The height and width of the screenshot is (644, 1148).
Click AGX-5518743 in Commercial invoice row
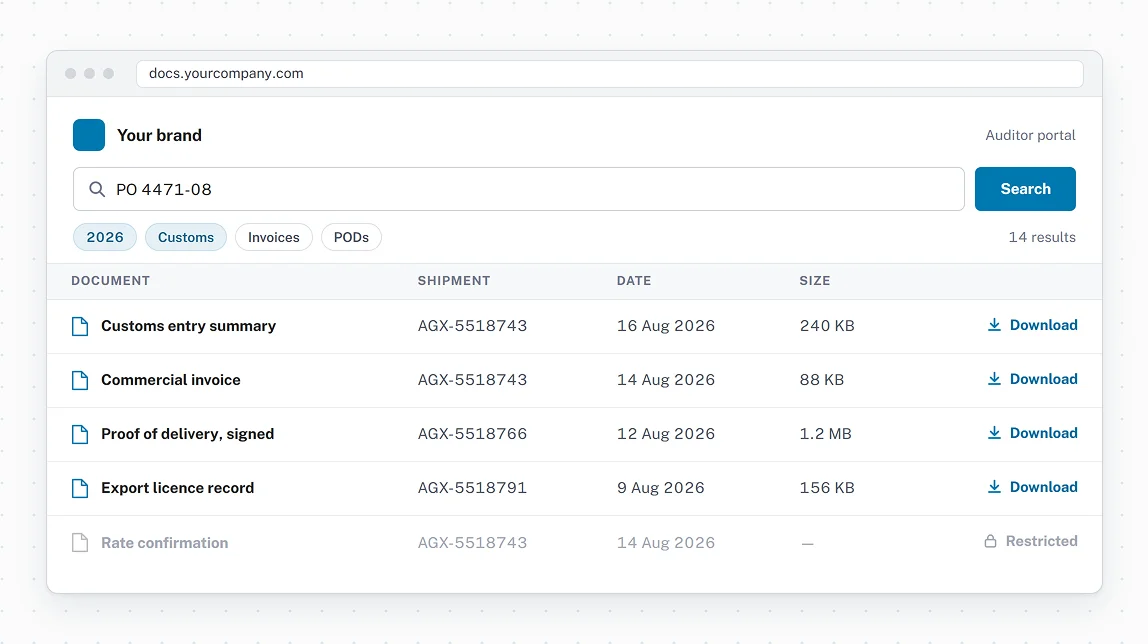tap(472, 380)
